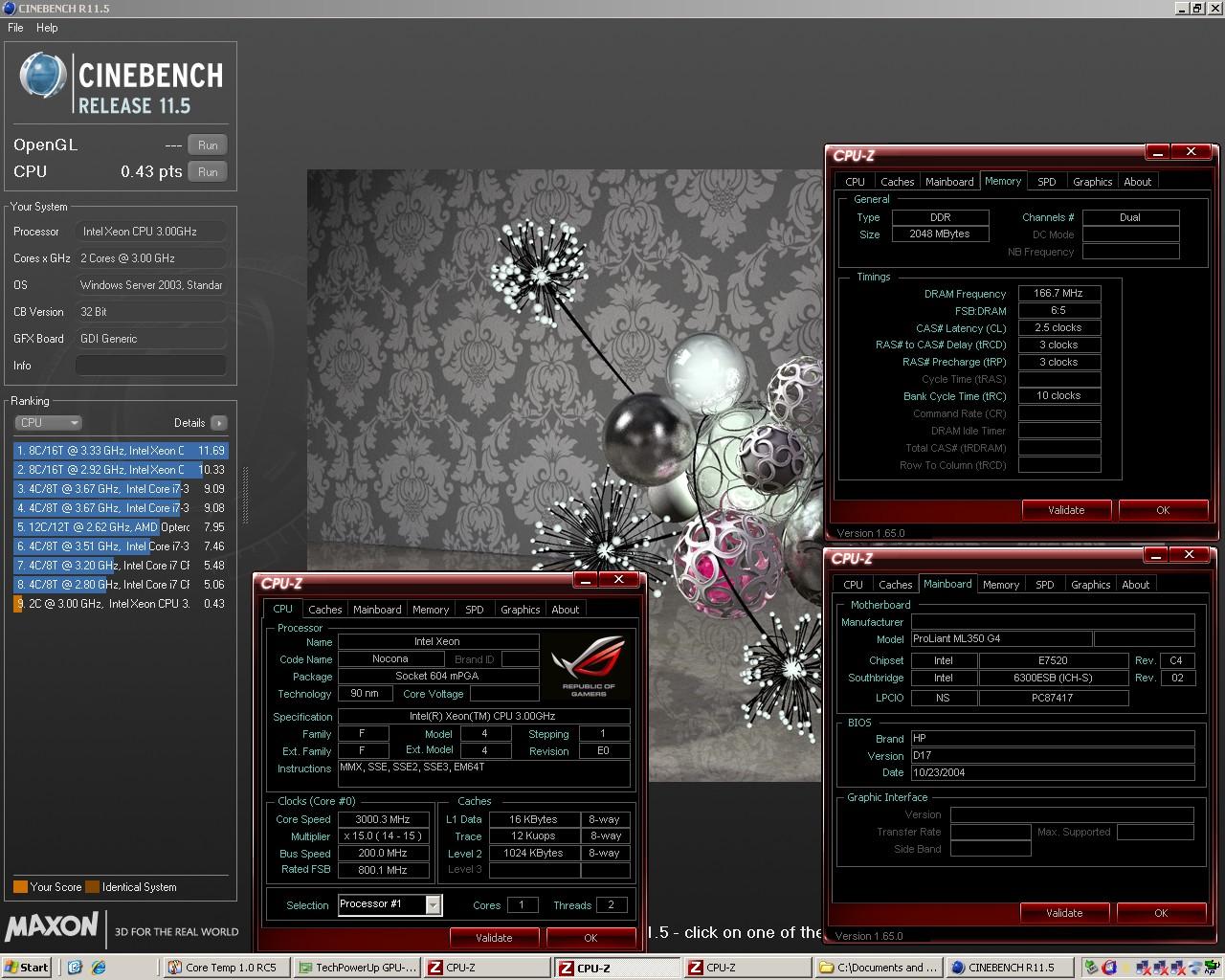The image size is (1225, 980).
Task: Click OK in the Mainboard CPU-Z window
Action: point(1161,913)
